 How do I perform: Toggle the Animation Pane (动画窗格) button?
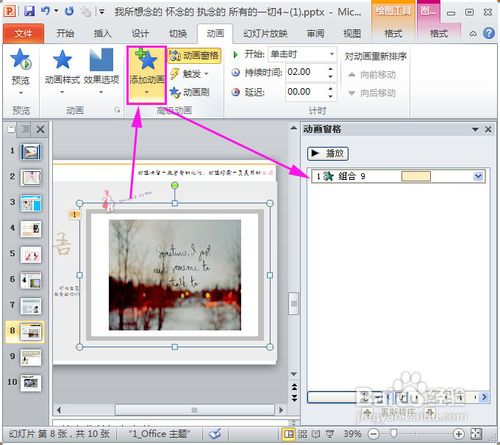pos(195,55)
